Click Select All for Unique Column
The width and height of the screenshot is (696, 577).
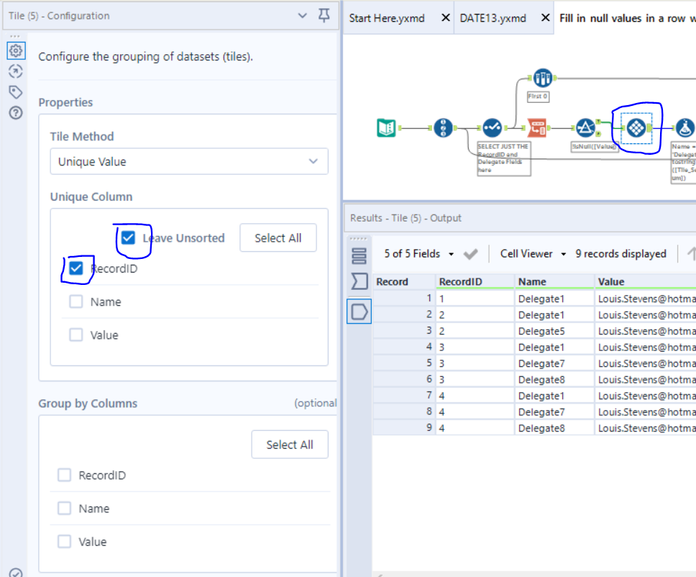pyautogui.click(x=278, y=238)
